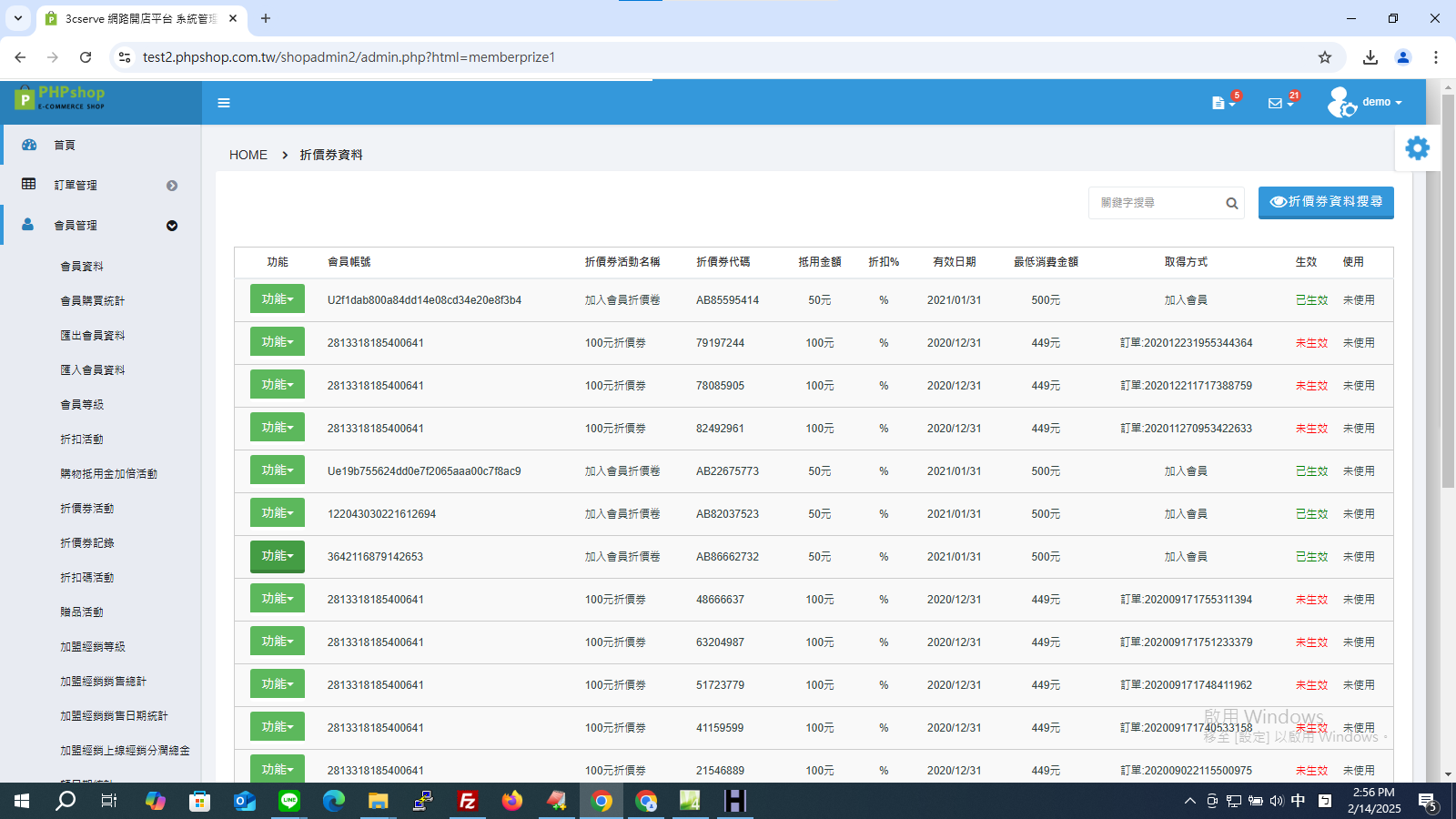Open the settings gear panel

click(x=1418, y=147)
